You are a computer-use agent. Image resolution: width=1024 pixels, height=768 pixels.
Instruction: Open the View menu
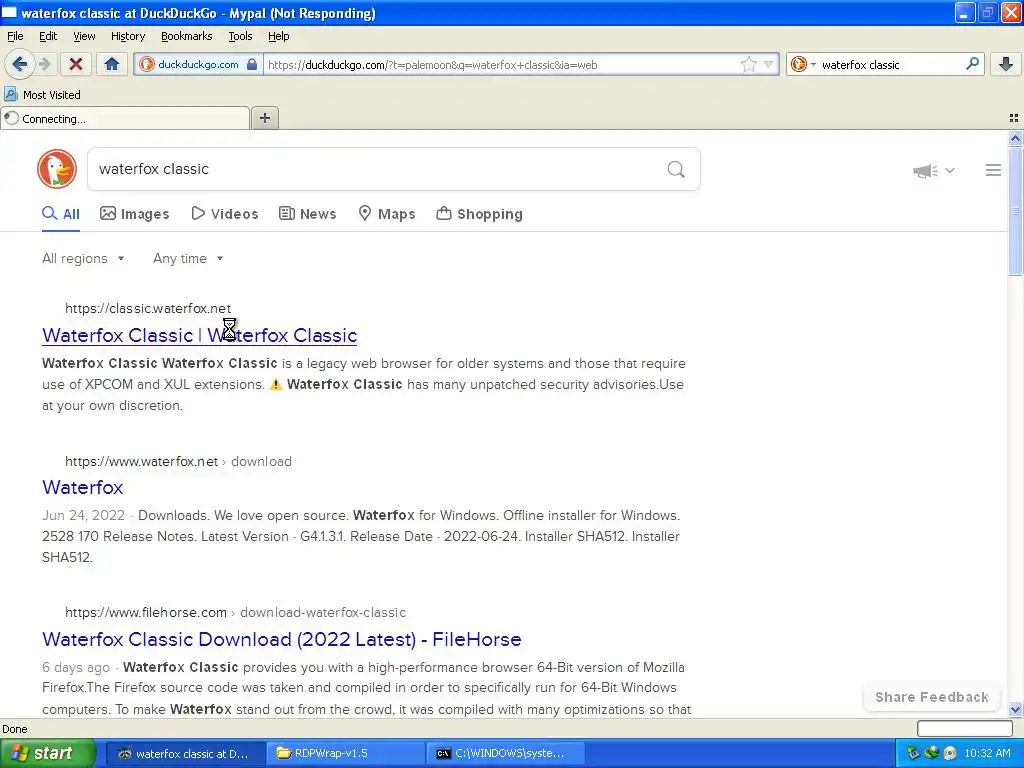pyautogui.click(x=84, y=36)
